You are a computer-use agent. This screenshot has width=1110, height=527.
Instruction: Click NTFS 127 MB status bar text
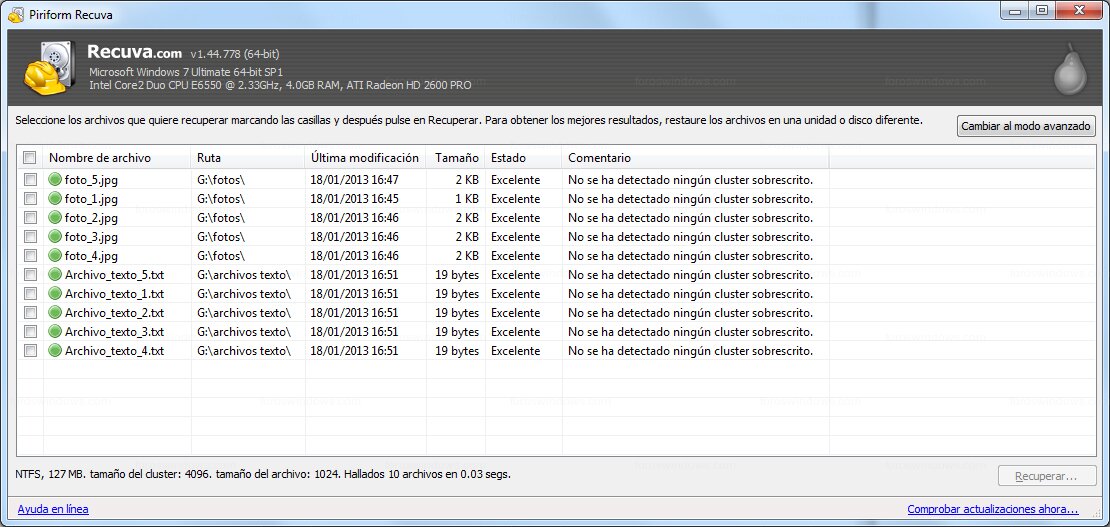coord(263,474)
